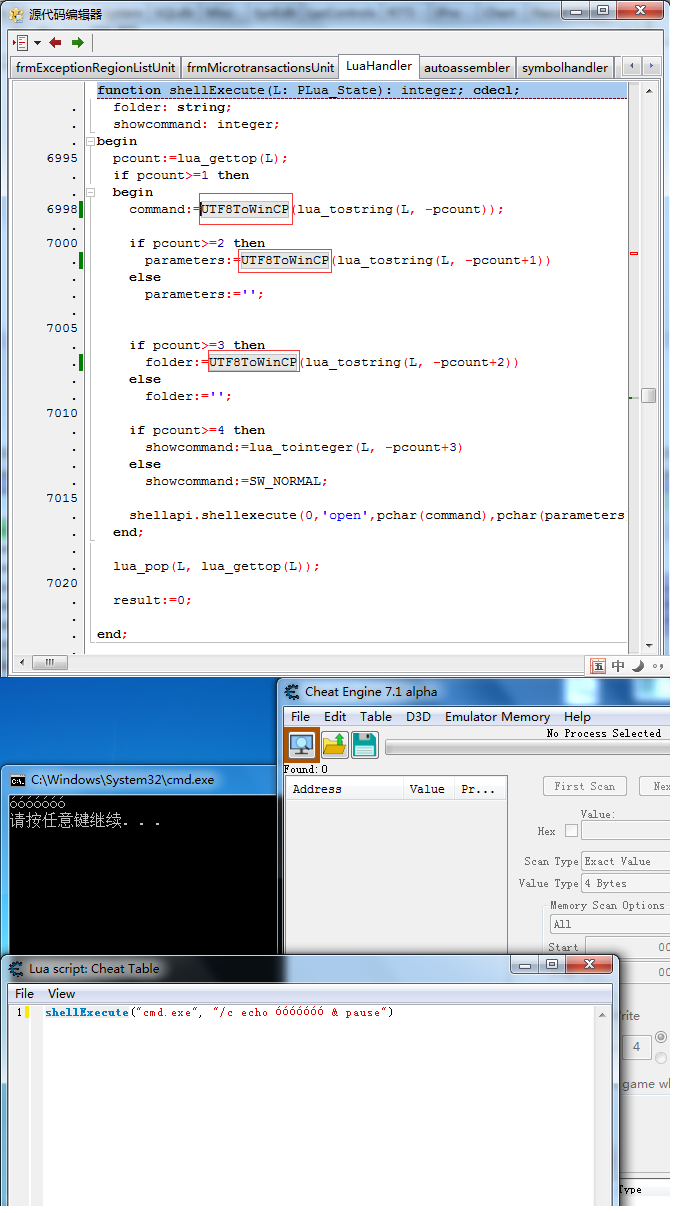Click the Cheat Engine open process icon
This screenshot has height=1213, width=673.
pyautogui.click(x=302, y=745)
